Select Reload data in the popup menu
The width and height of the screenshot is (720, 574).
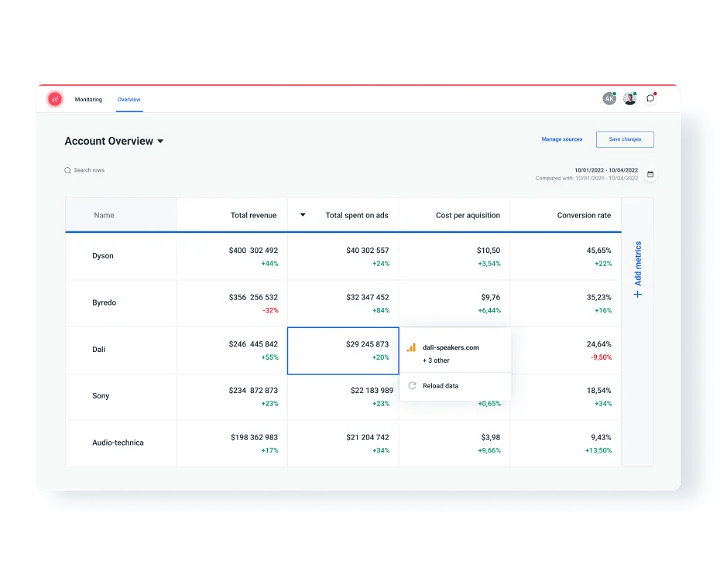pos(455,386)
